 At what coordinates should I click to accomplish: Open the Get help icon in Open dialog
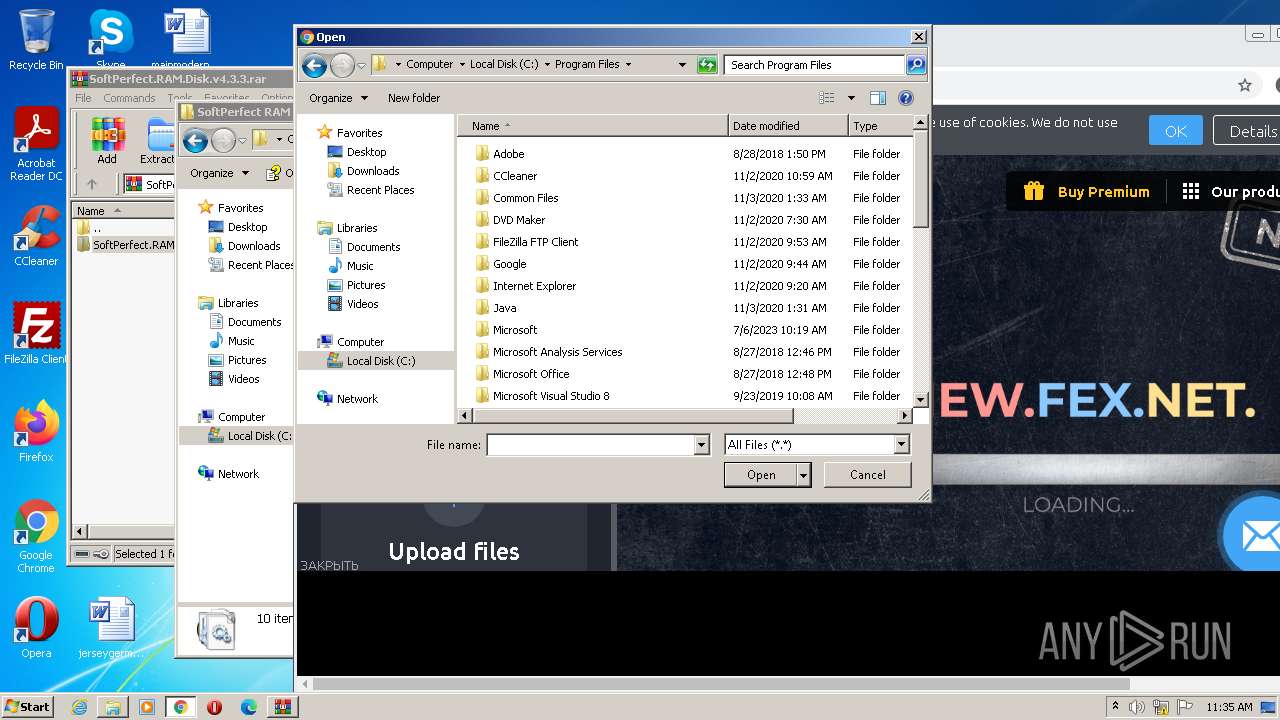906,98
